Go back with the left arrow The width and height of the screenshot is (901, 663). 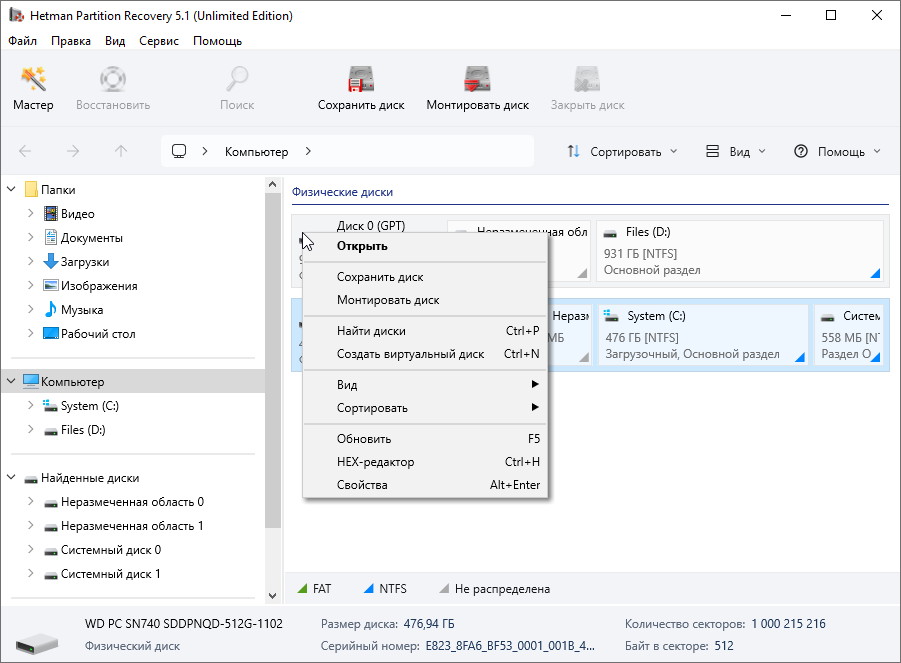click(25, 151)
